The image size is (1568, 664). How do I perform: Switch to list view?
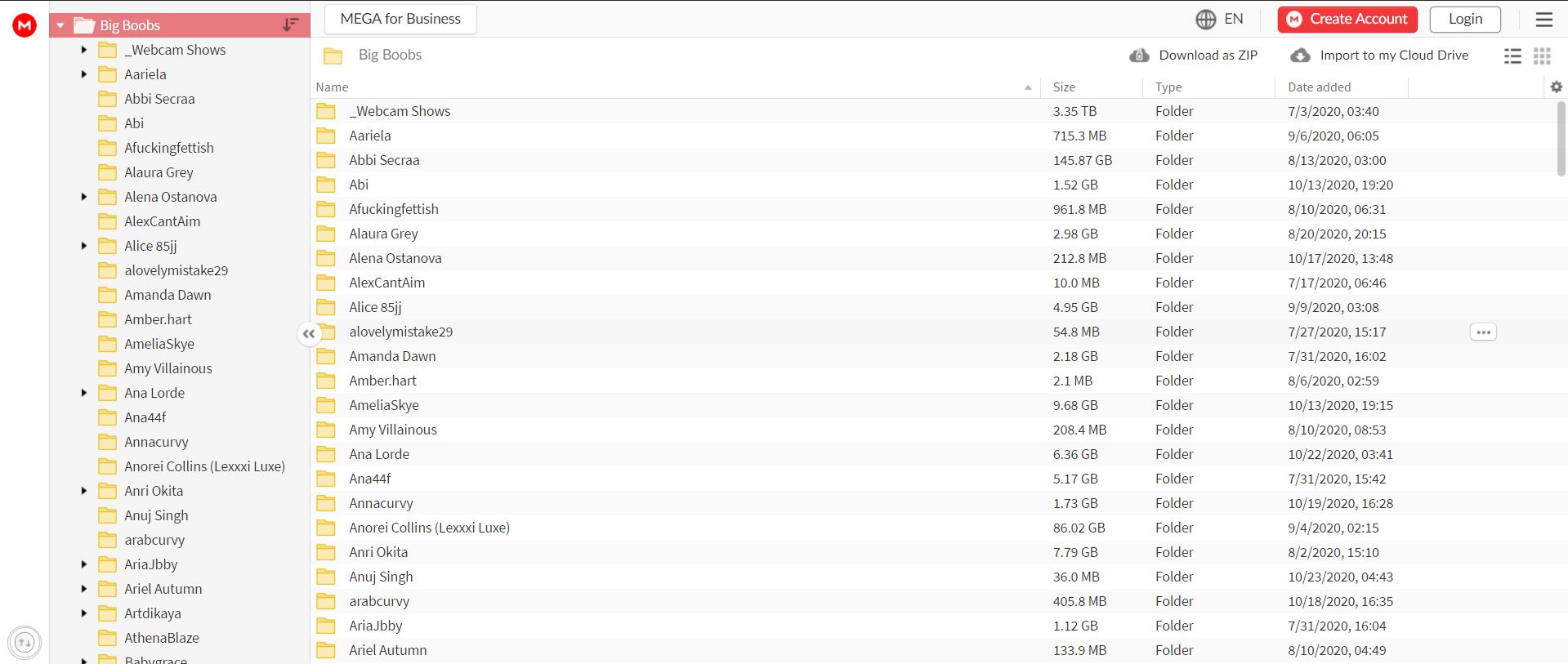pyautogui.click(x=1512, y=56)
